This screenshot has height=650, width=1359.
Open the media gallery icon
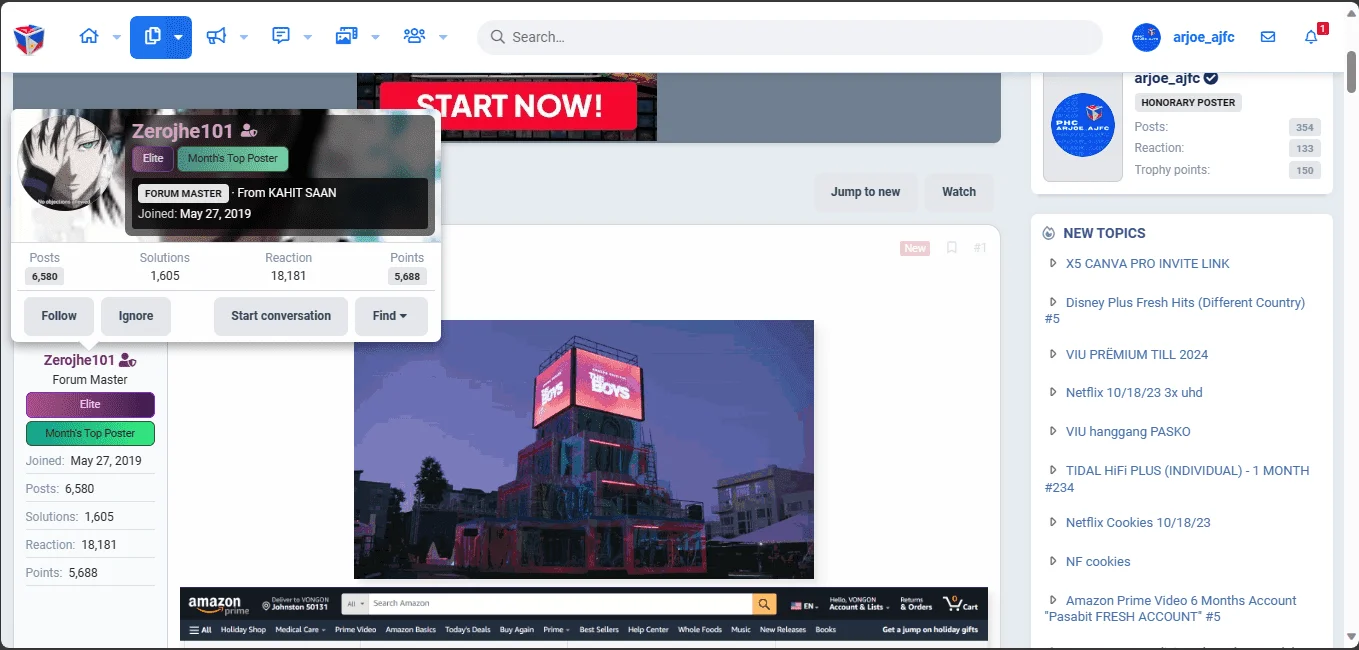click(x=347, y=37)
